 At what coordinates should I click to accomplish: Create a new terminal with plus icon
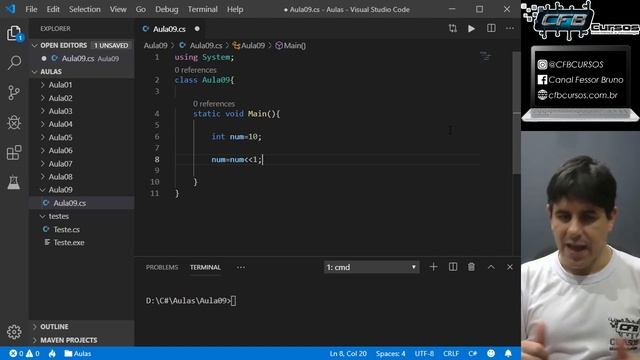[433, 267]
